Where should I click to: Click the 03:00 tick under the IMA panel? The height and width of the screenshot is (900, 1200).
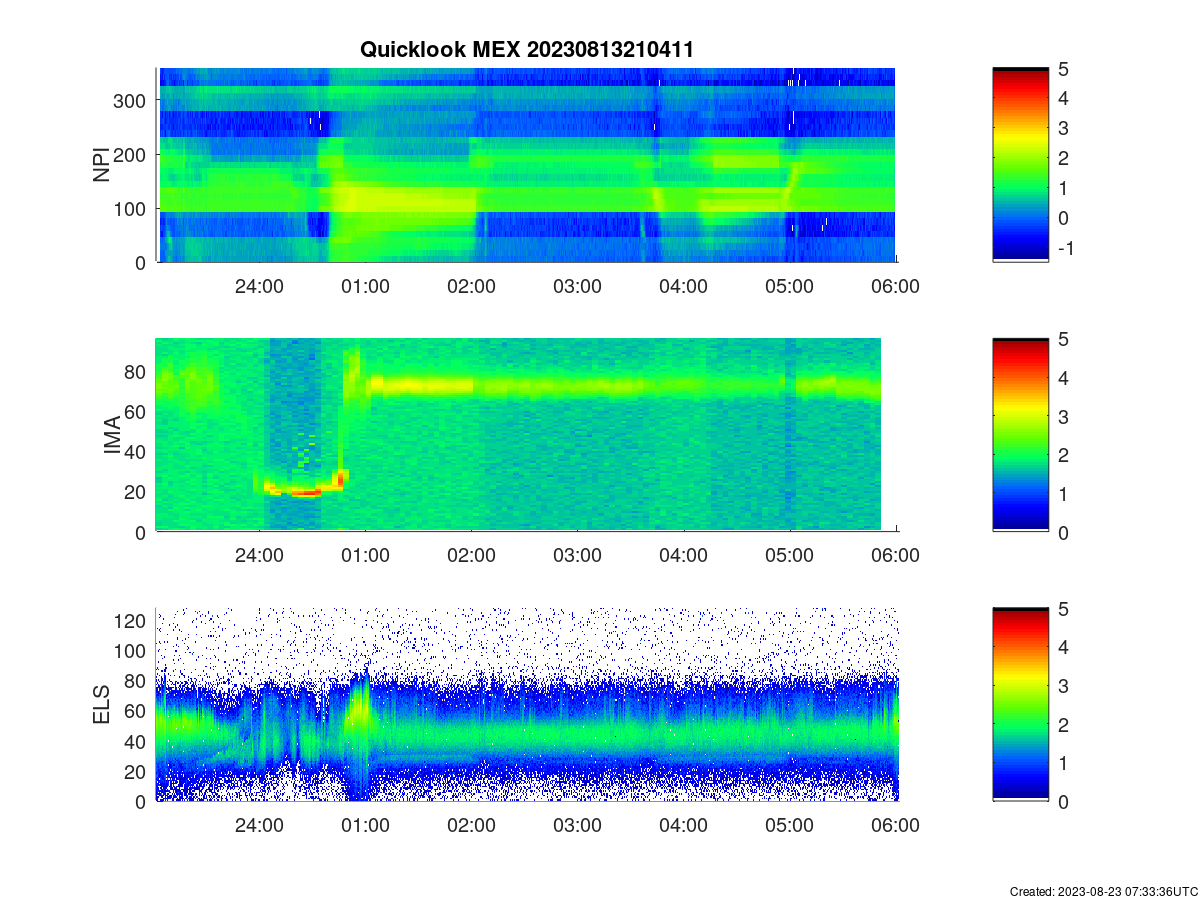pyautogui.click(x=577, y=556)
